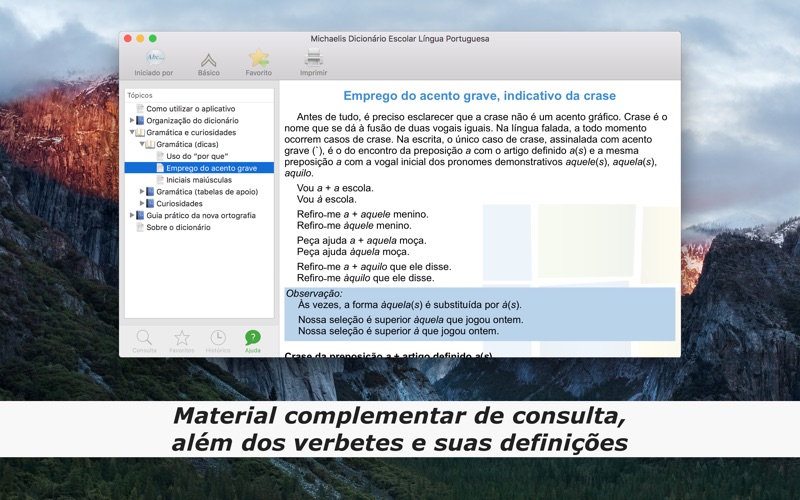Select the Básico toolbar icon
The height and width of the screenshot is (500, 800).
pyautogui.click(x=208, y=62)
